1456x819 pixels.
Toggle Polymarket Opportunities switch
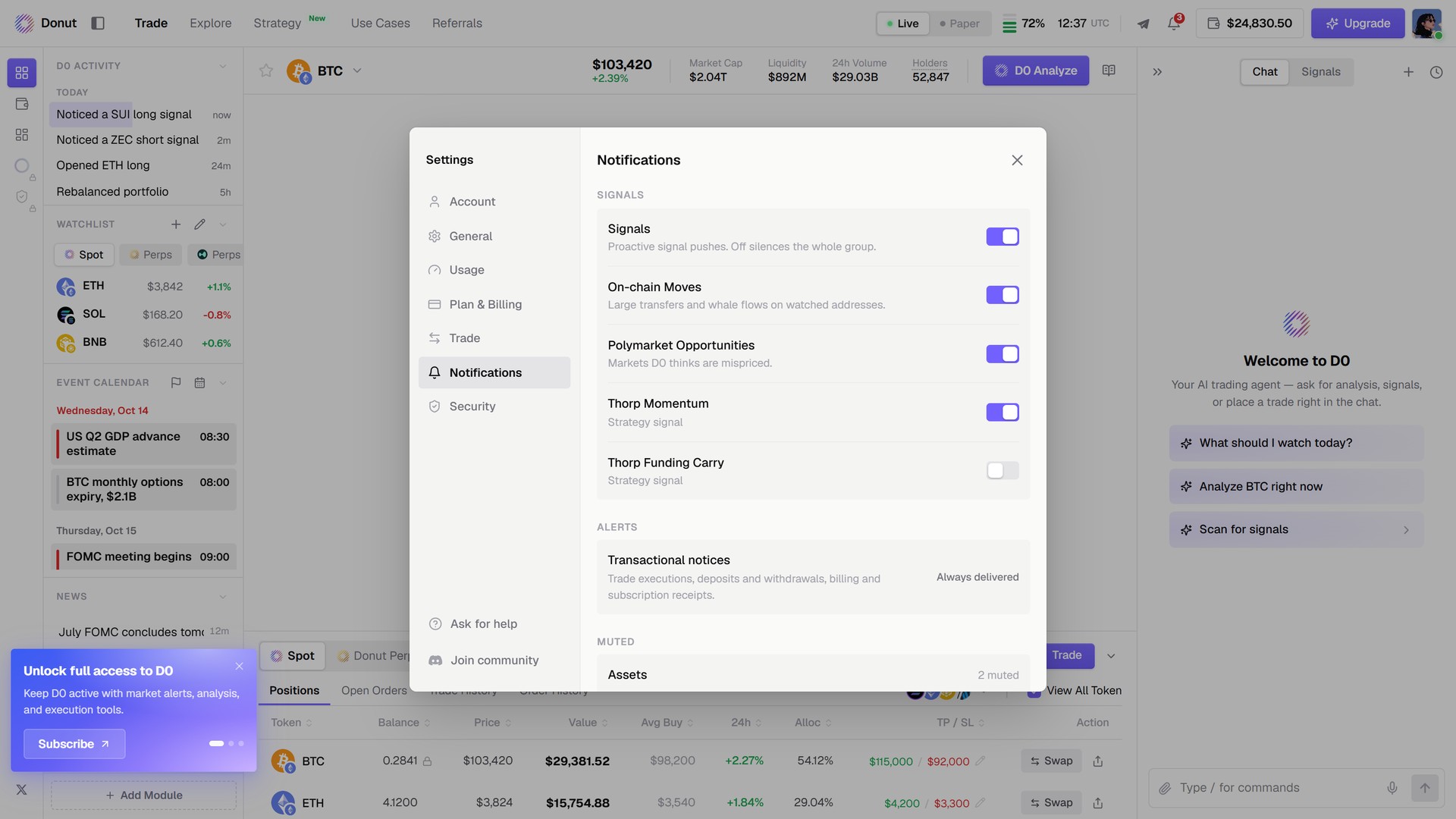pos(1003,354)
